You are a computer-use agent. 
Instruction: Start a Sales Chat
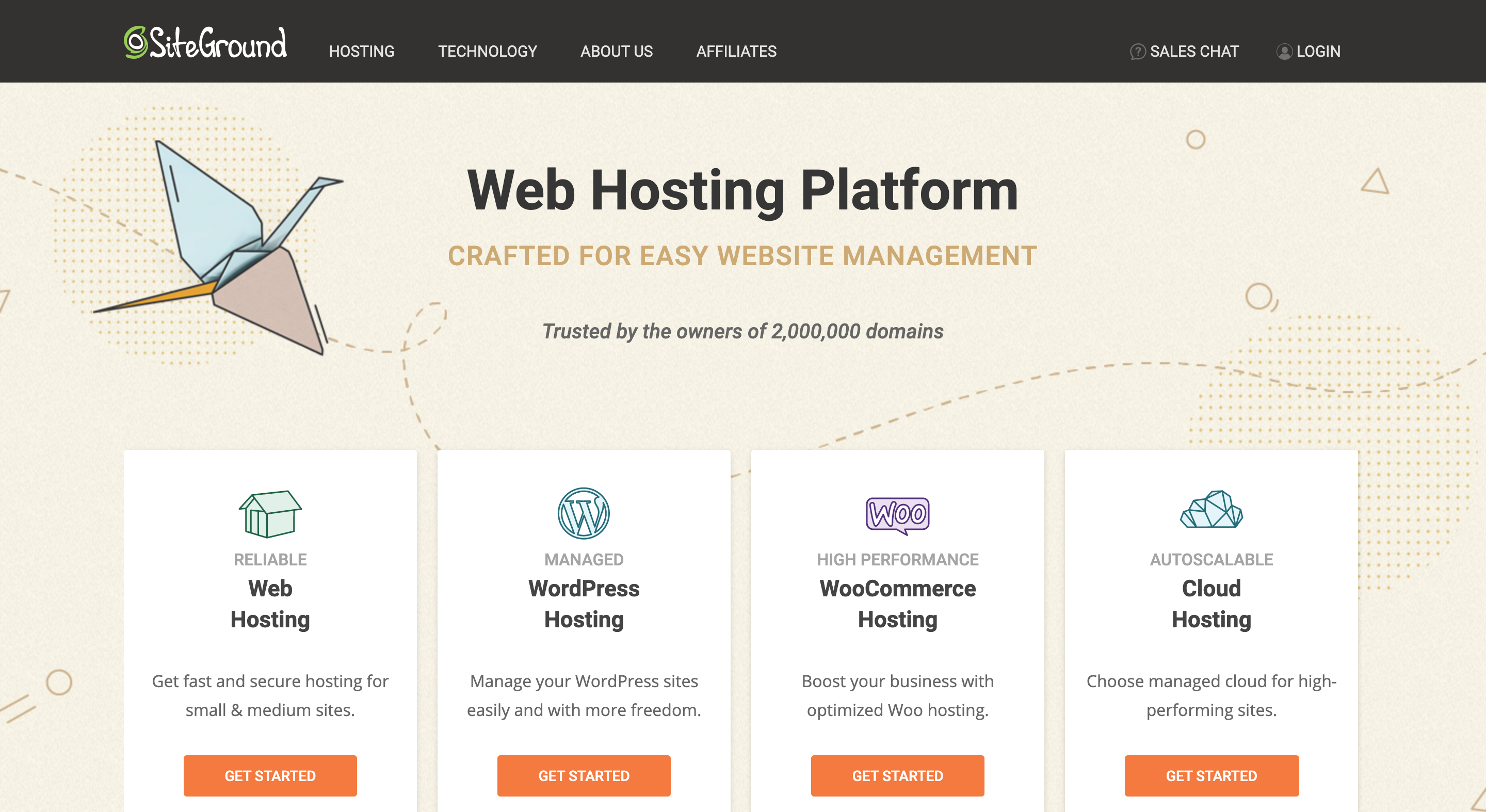1184,51
